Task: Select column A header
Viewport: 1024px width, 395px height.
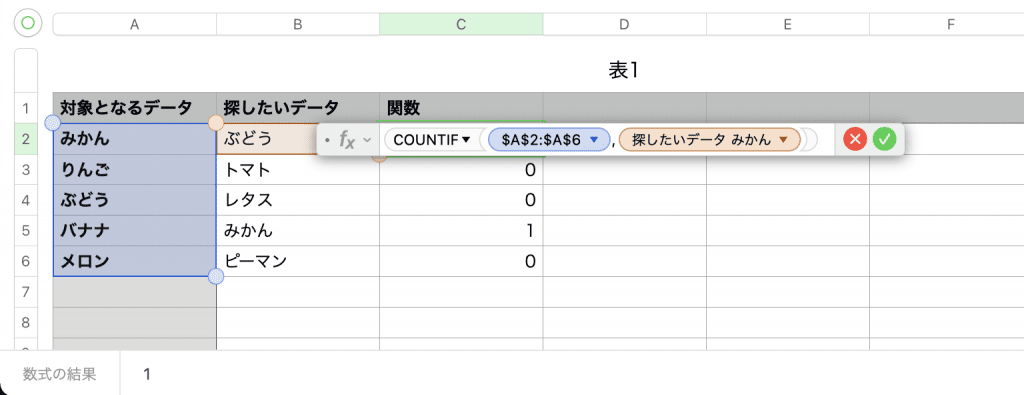Action: coord(135,24)
